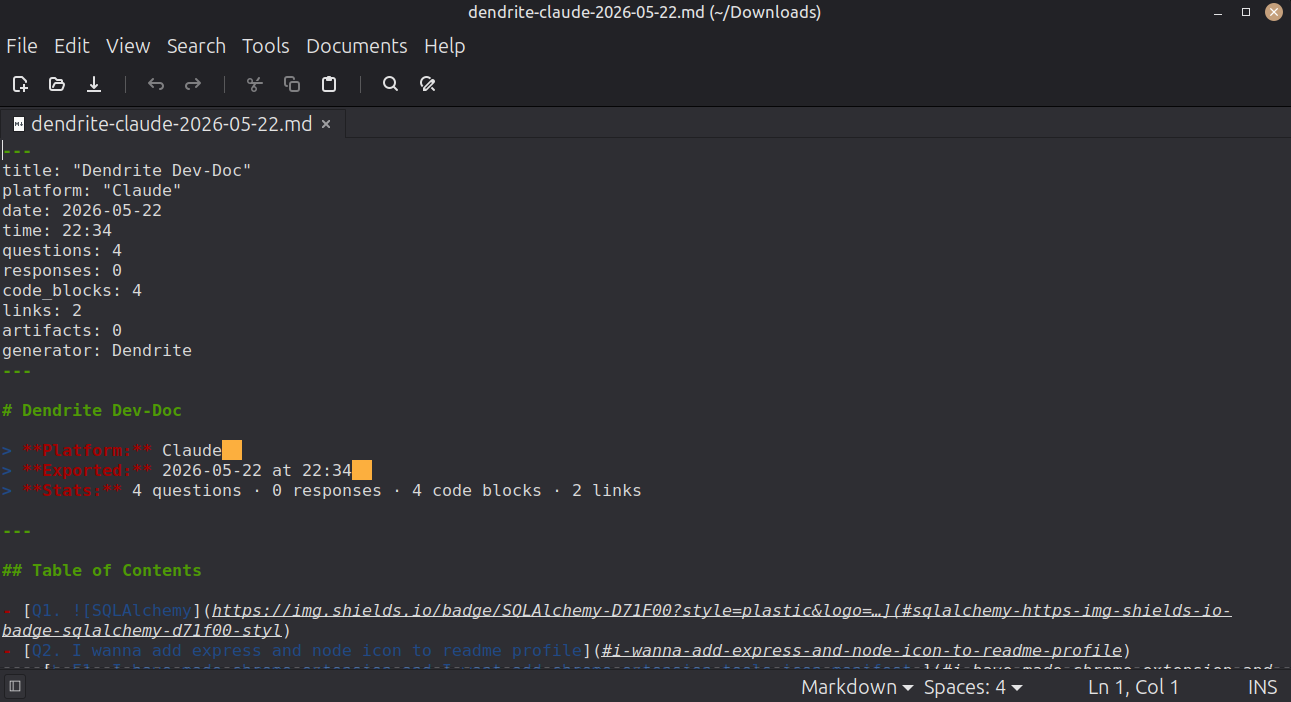This screenshot has width=1291, height=702.
Task: Undo the last edit
Action: (156, 84)
